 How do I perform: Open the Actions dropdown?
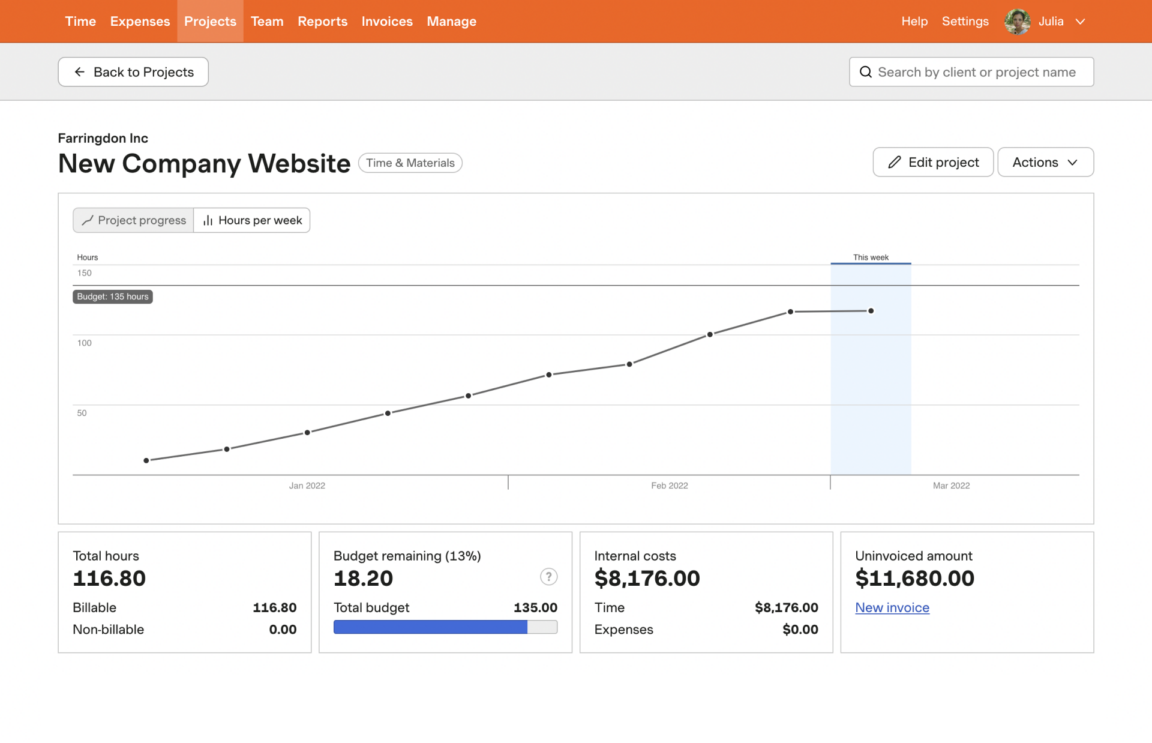(1045, 161)
